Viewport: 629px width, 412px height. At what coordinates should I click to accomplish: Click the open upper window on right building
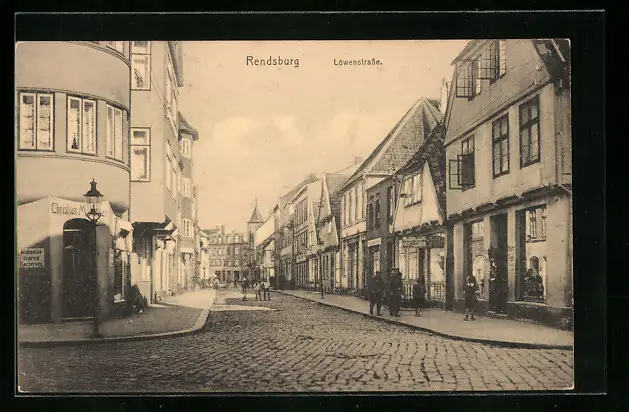point(467,76)
